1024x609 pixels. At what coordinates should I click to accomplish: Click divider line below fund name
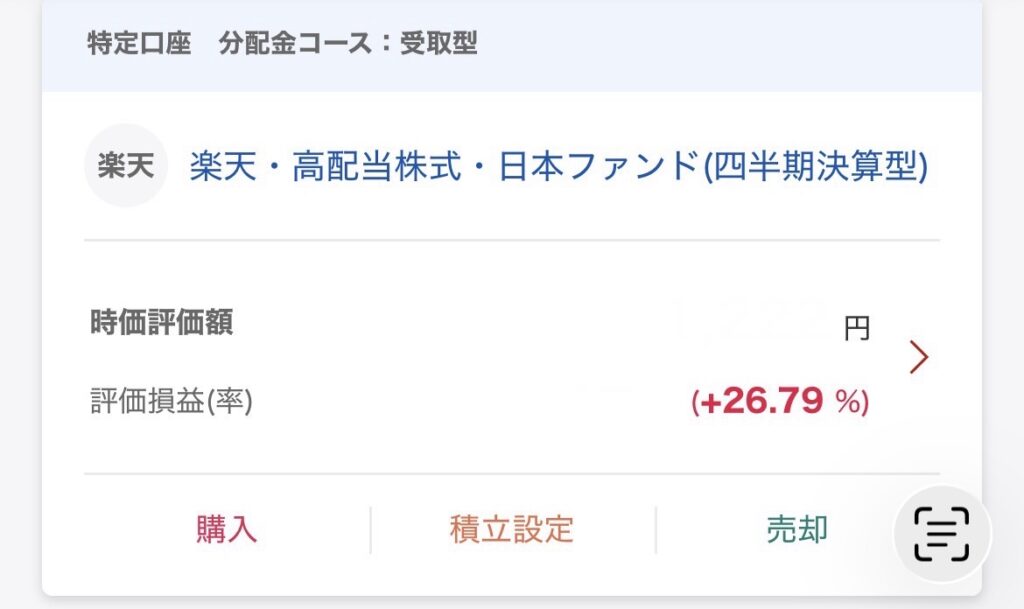pos(511,240)
